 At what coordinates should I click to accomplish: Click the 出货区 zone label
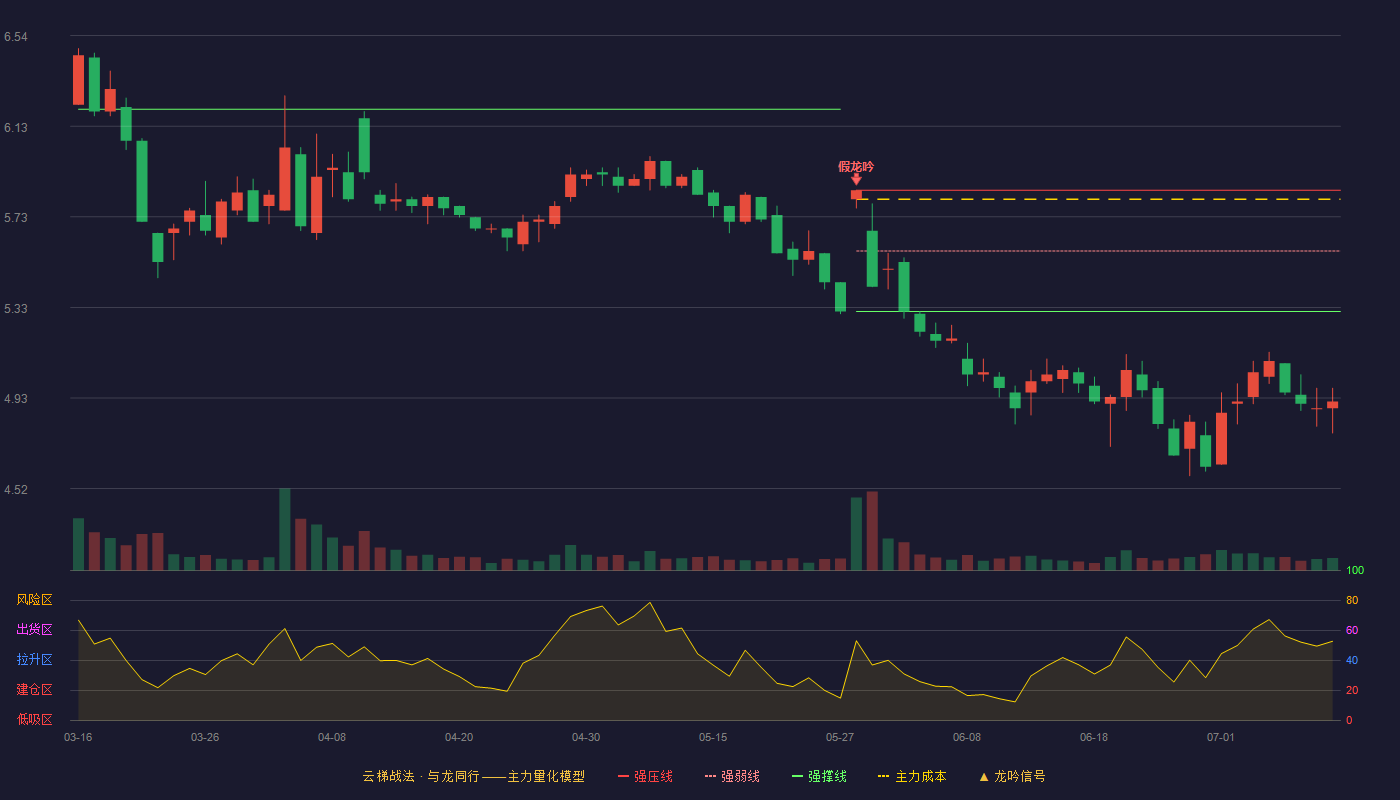(x=34, y=630)
